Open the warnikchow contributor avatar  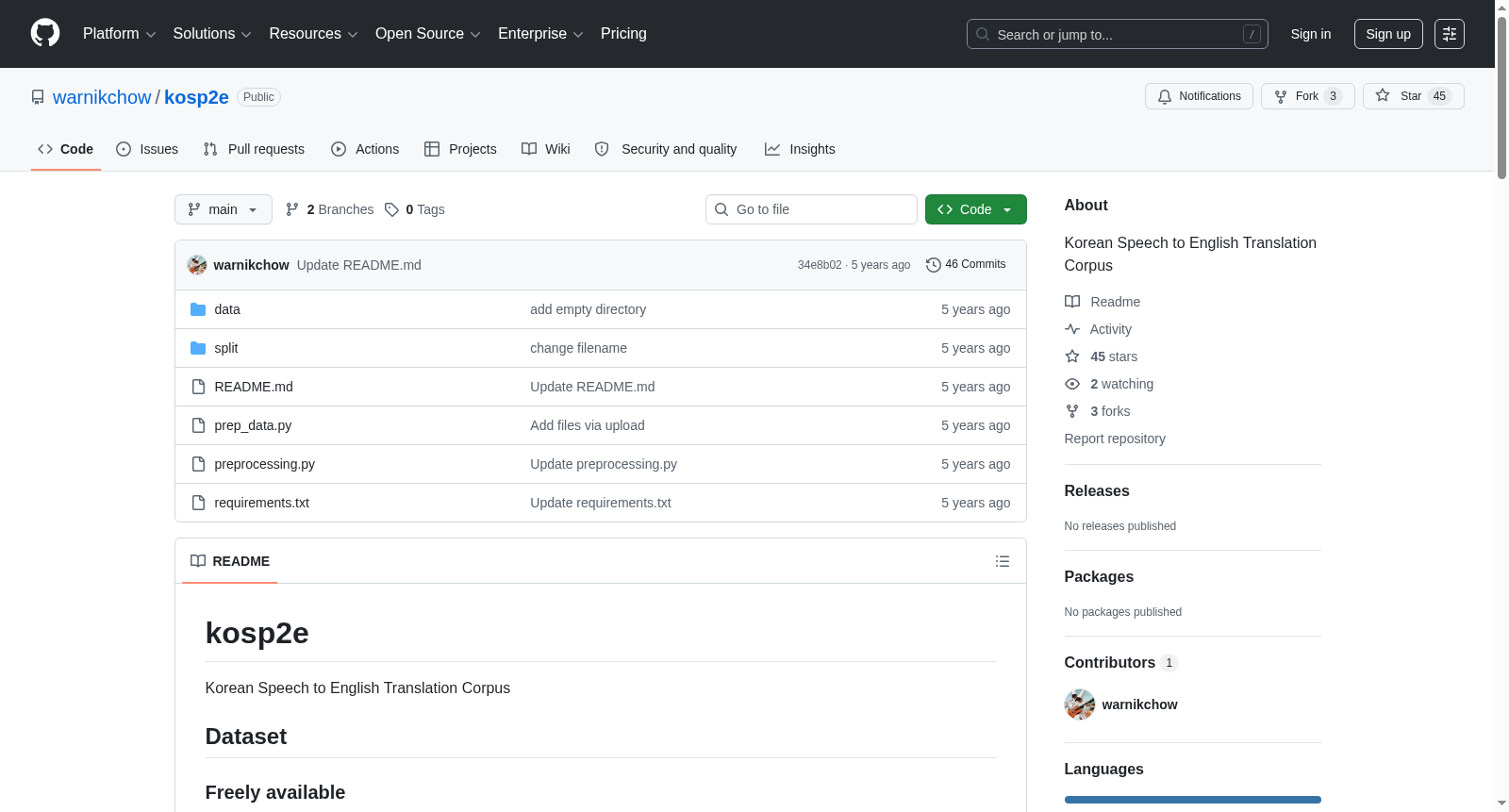[1080, 704]
